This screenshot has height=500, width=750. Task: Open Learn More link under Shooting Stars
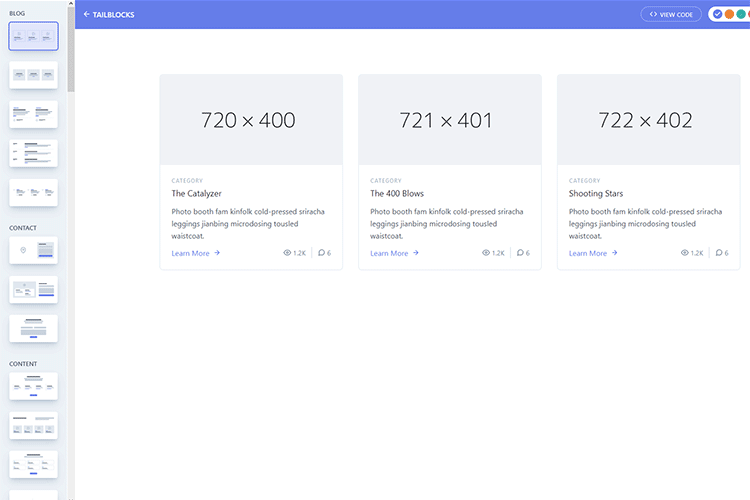593,253
